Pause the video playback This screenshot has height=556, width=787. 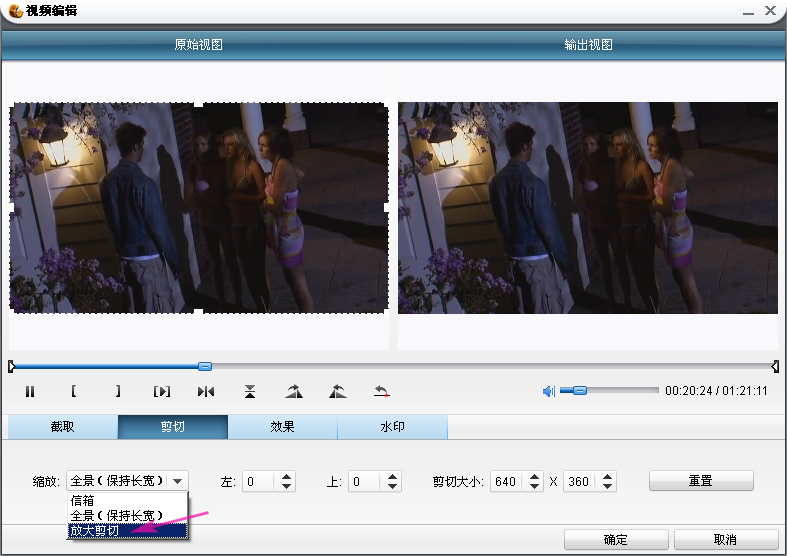(x=30, y=391)
